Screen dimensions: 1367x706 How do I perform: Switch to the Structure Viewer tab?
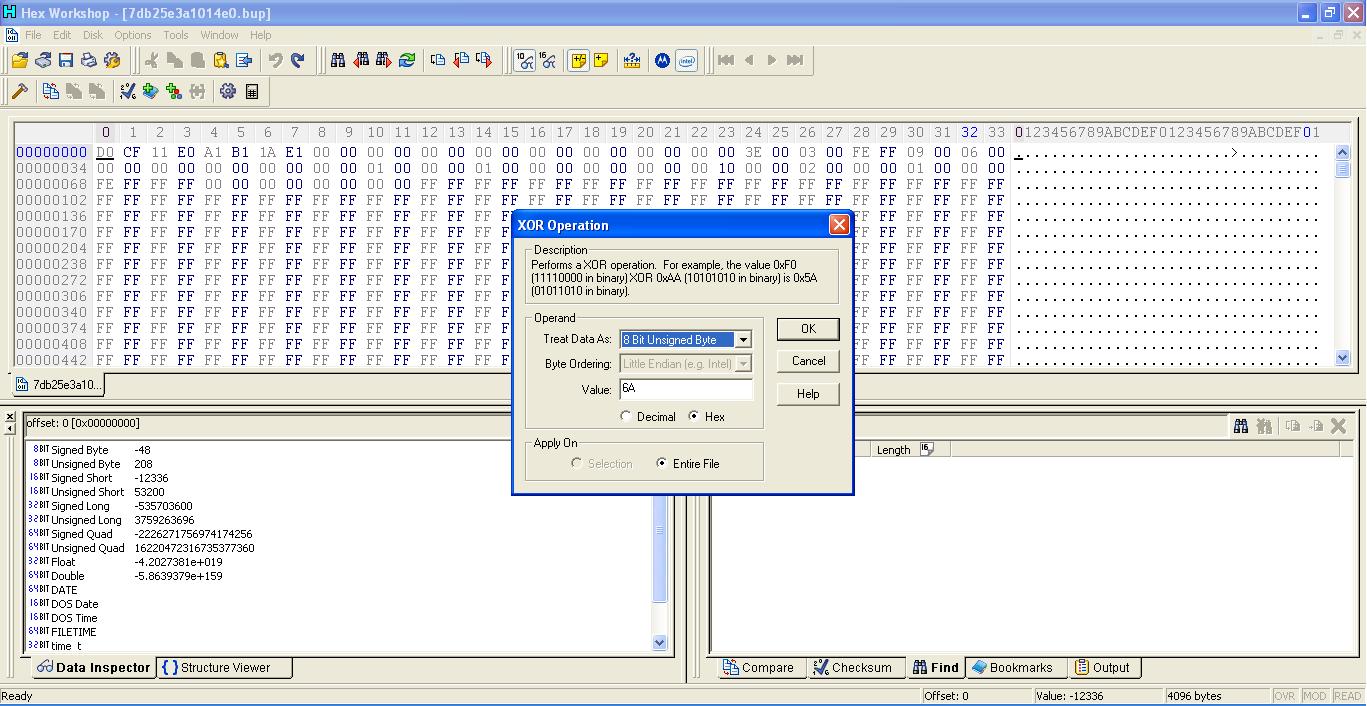point(225,668)
